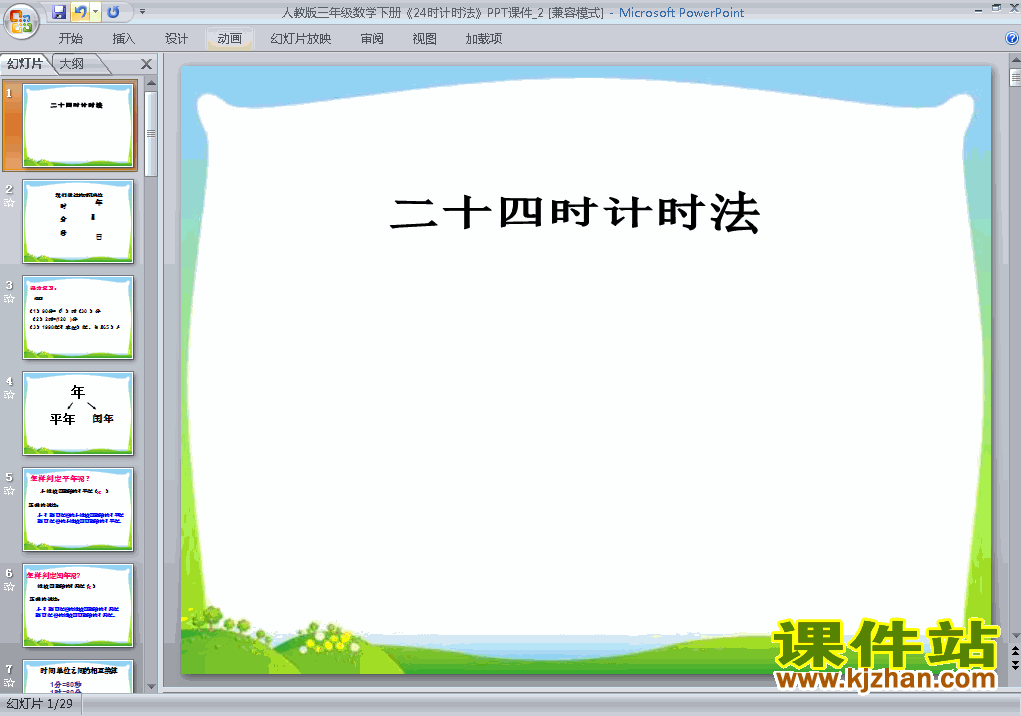Screen dimensions: 1021x716
Task: Go to previous slide double-arrow button
Action: 1015,651
